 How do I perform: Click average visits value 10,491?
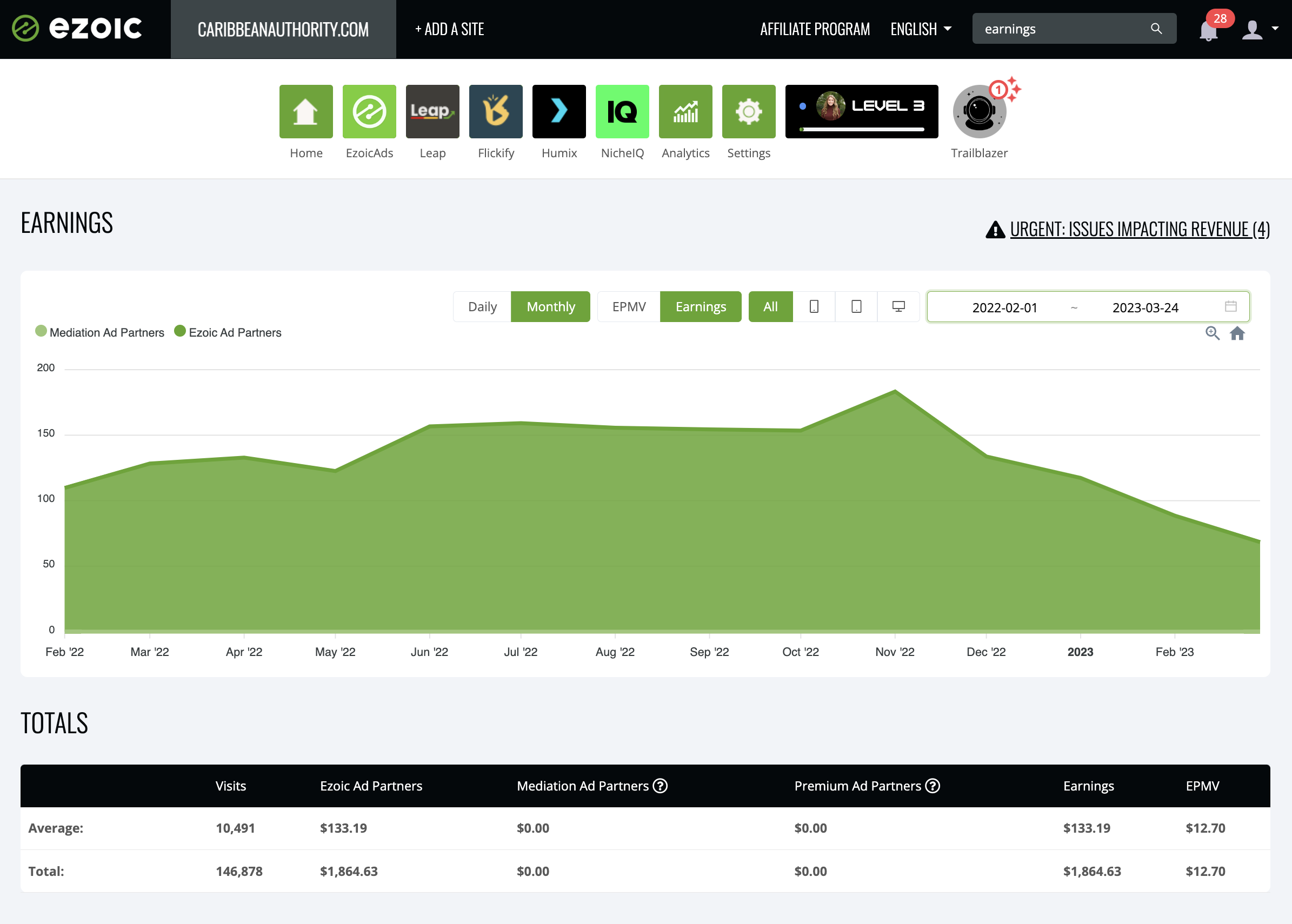235,828
